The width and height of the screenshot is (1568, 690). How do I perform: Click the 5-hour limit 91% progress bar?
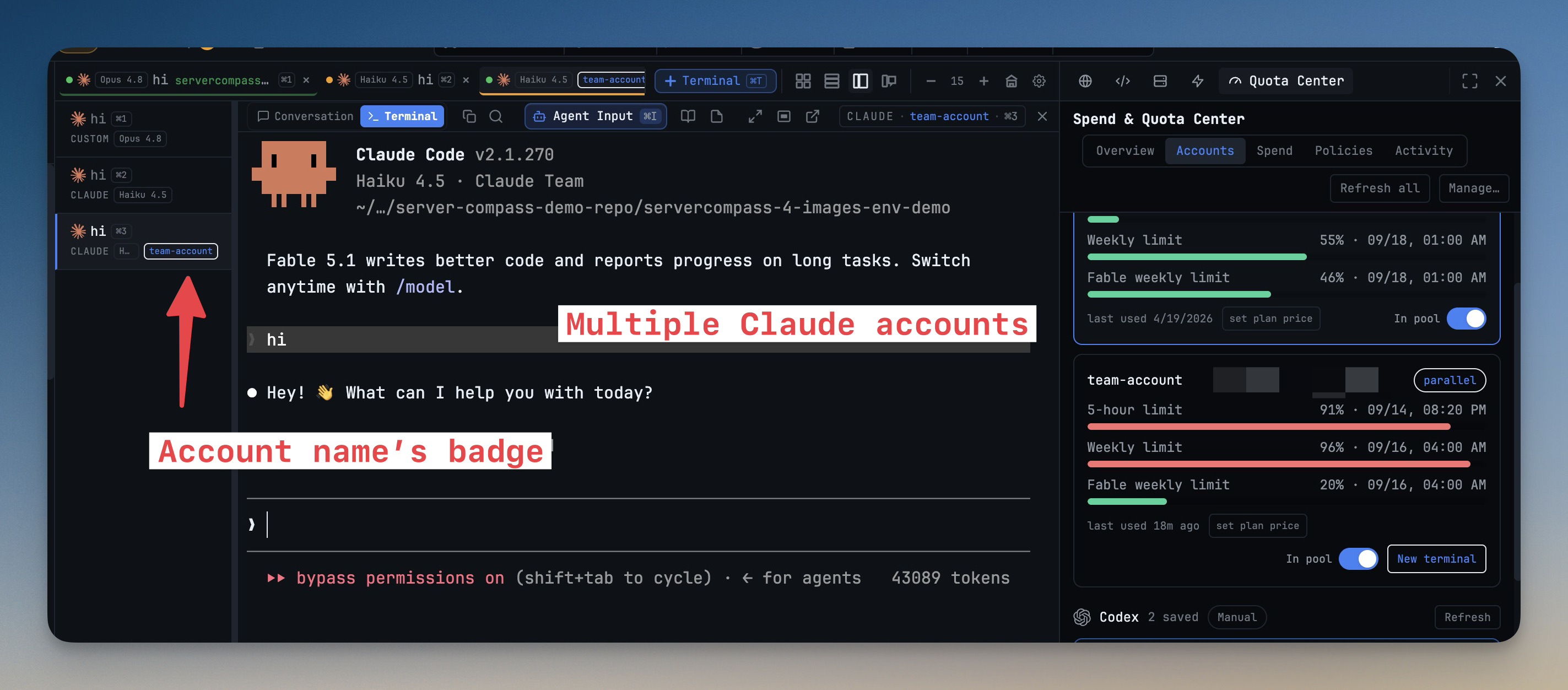click(1286, 427)
